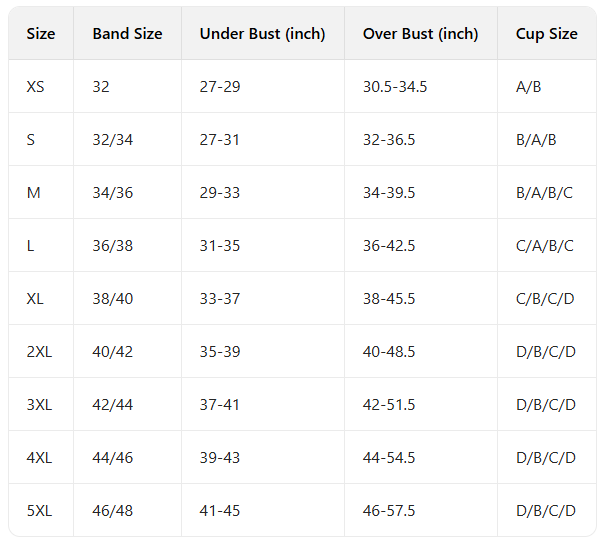Click the Cup Size column header

point(546,34)
